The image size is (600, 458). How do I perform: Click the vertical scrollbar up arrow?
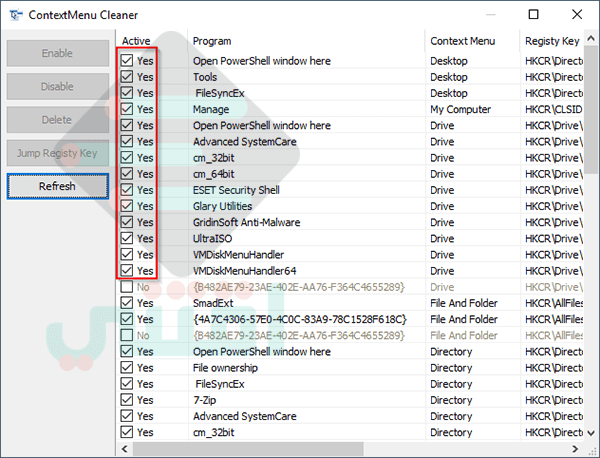point(591,38)
